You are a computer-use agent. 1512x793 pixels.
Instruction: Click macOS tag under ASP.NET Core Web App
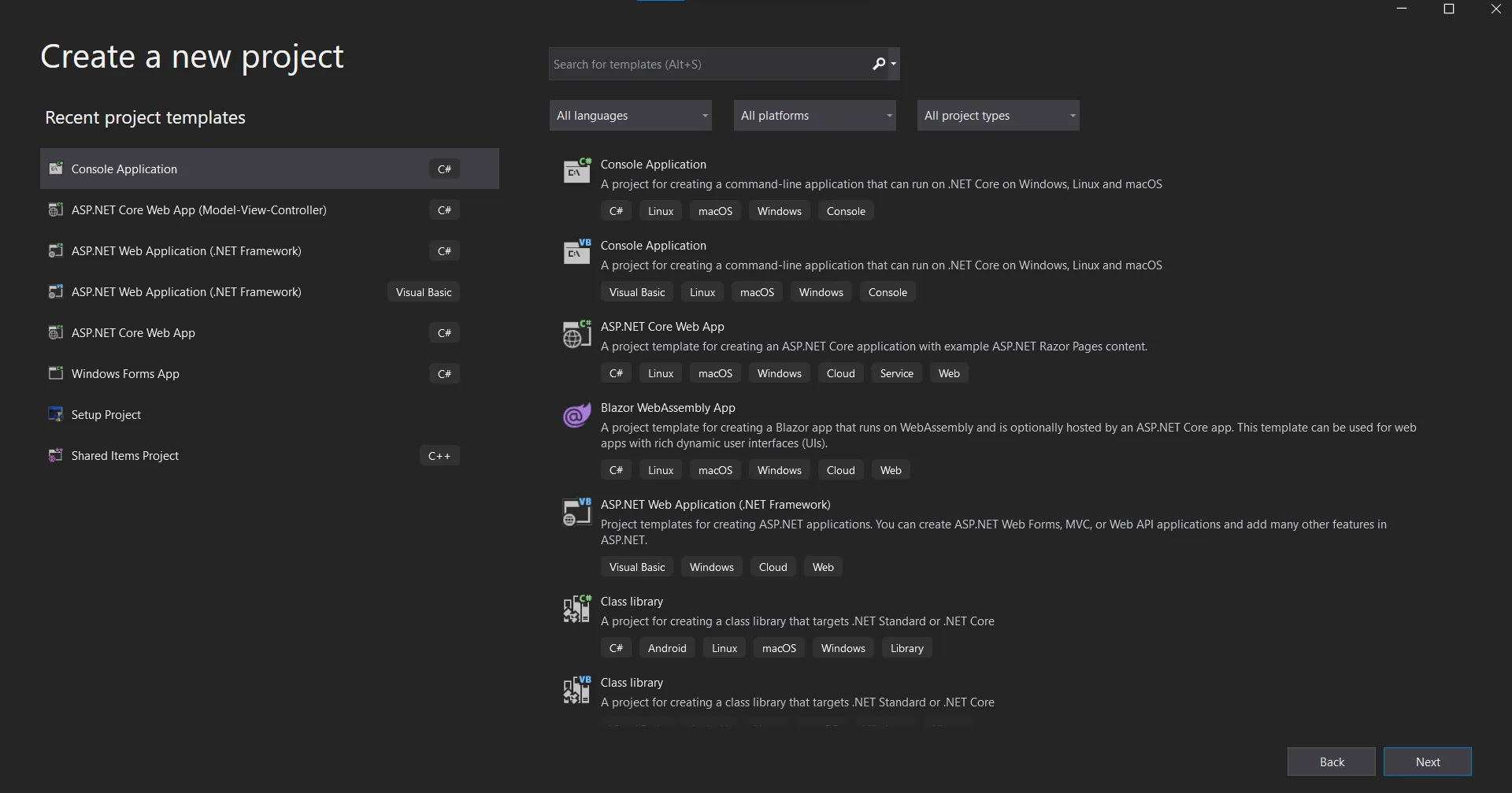point(715,373)
